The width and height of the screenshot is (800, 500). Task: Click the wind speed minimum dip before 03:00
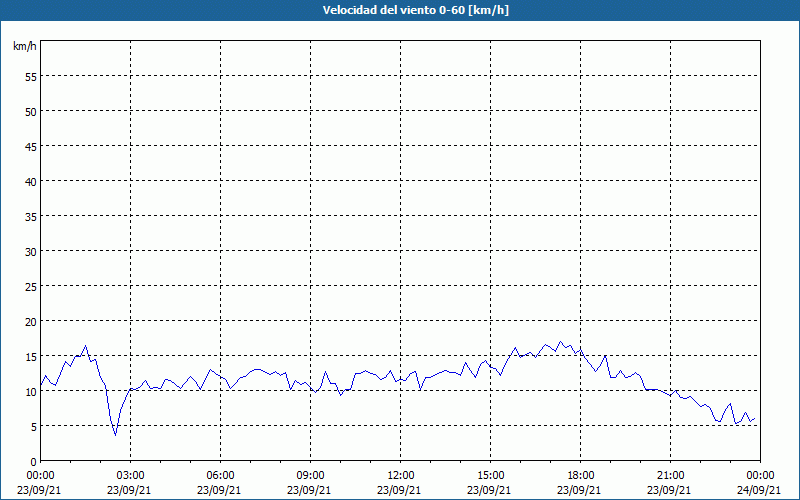115,435
